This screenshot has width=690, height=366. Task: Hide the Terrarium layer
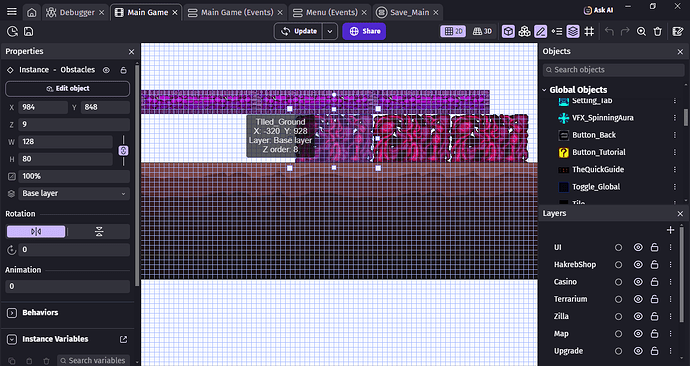638,299
